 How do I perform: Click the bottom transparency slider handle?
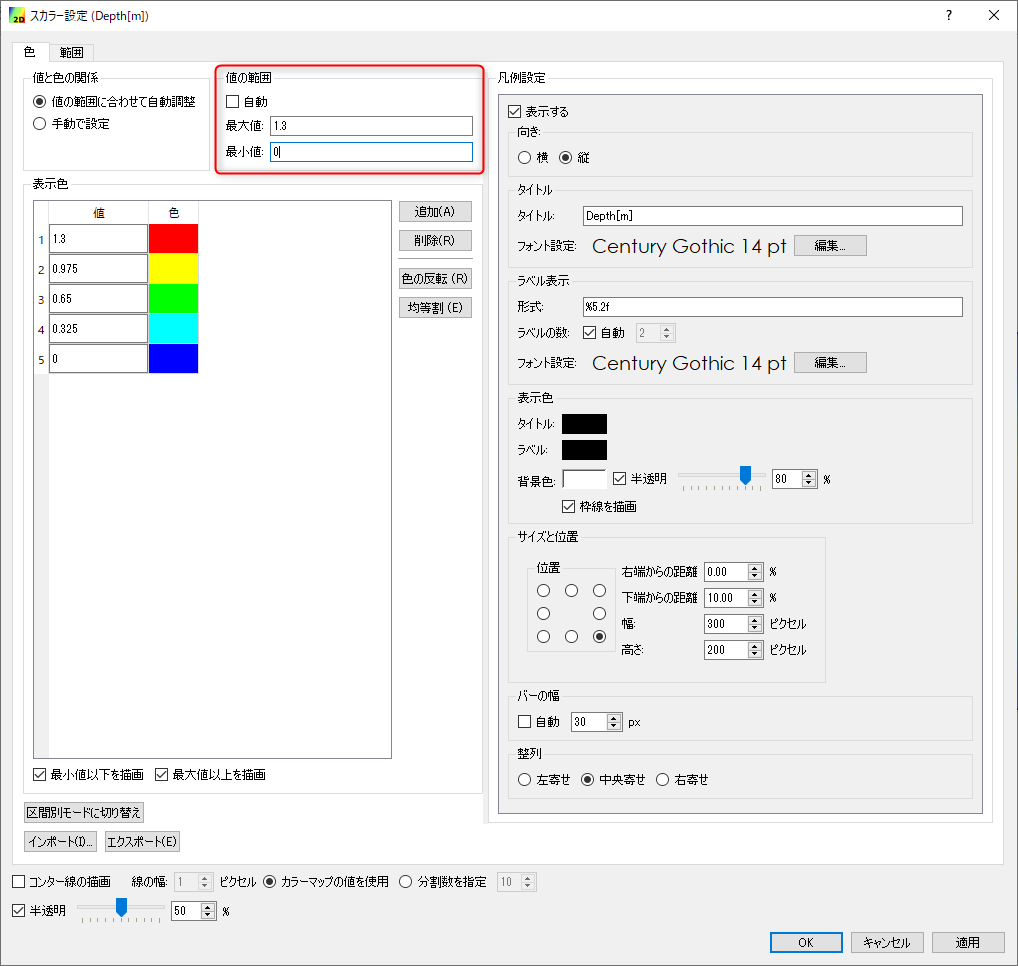point(121,908)
